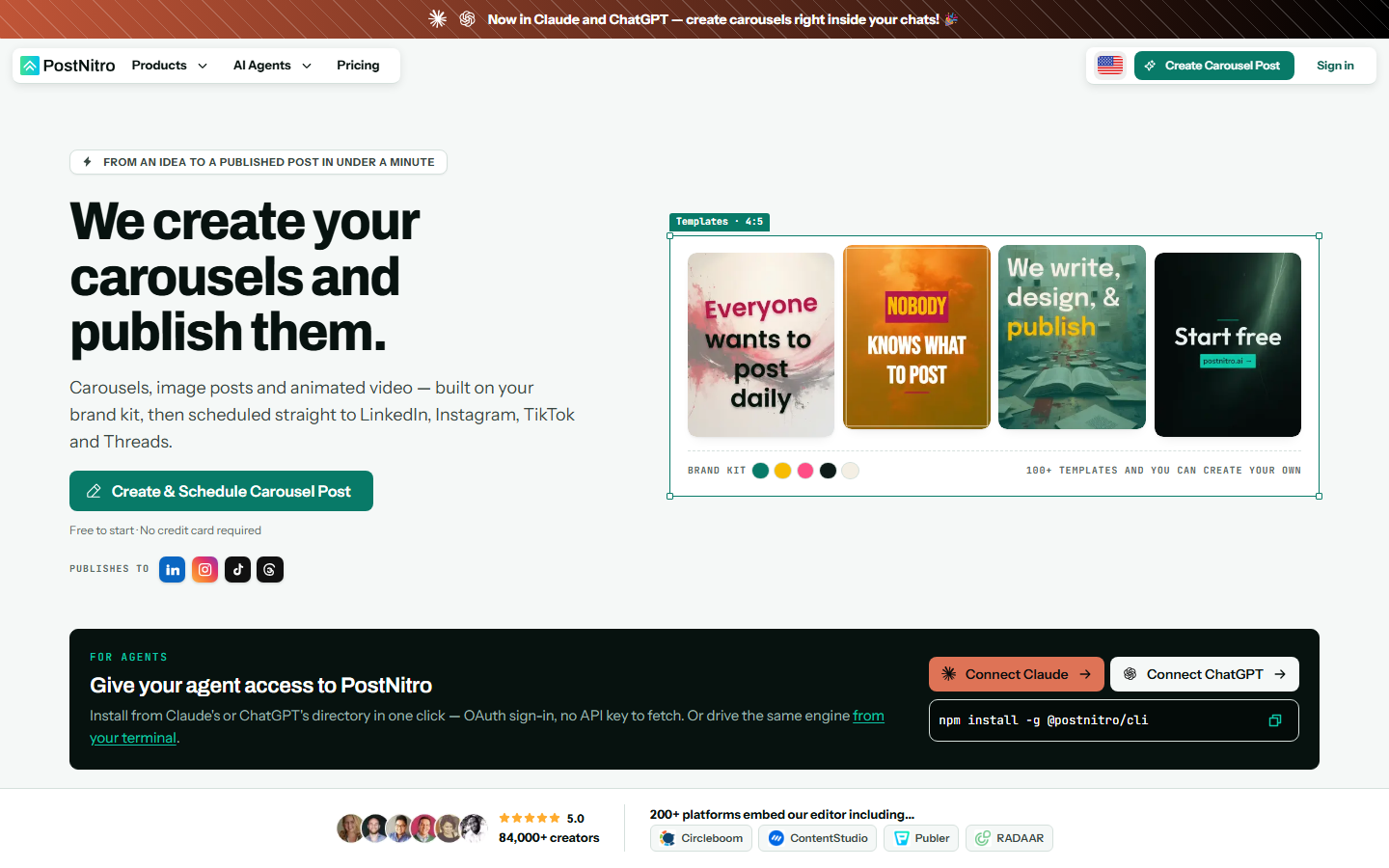Click the RADAAR logo icon
This screenshot has height=868, width=1389.
pyautogui.click(x=983, y=838)
